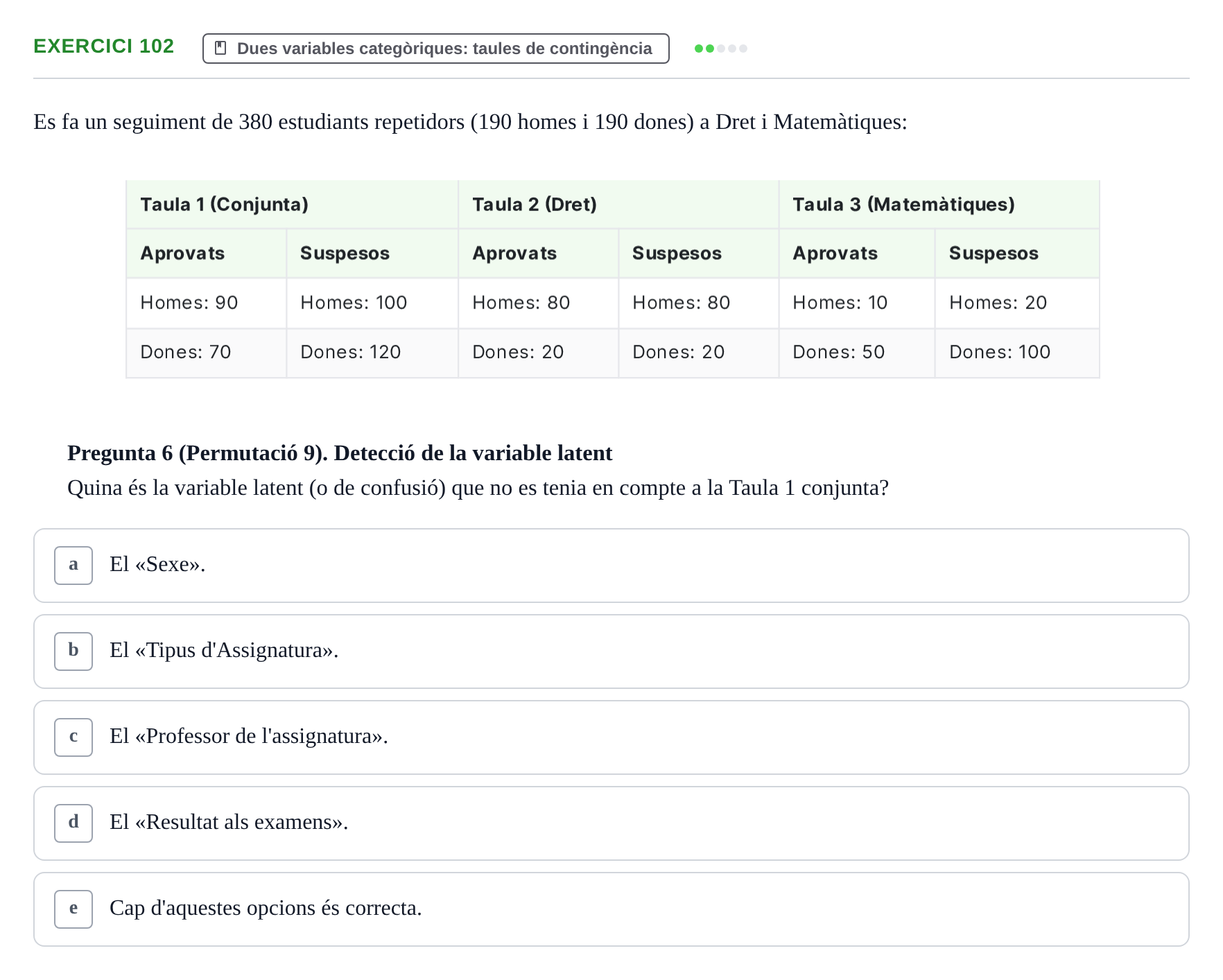The width and height of the screenshot is (1223, 980).
Task: Open the contingency tables topic tag
Action: tap(436, 49)
